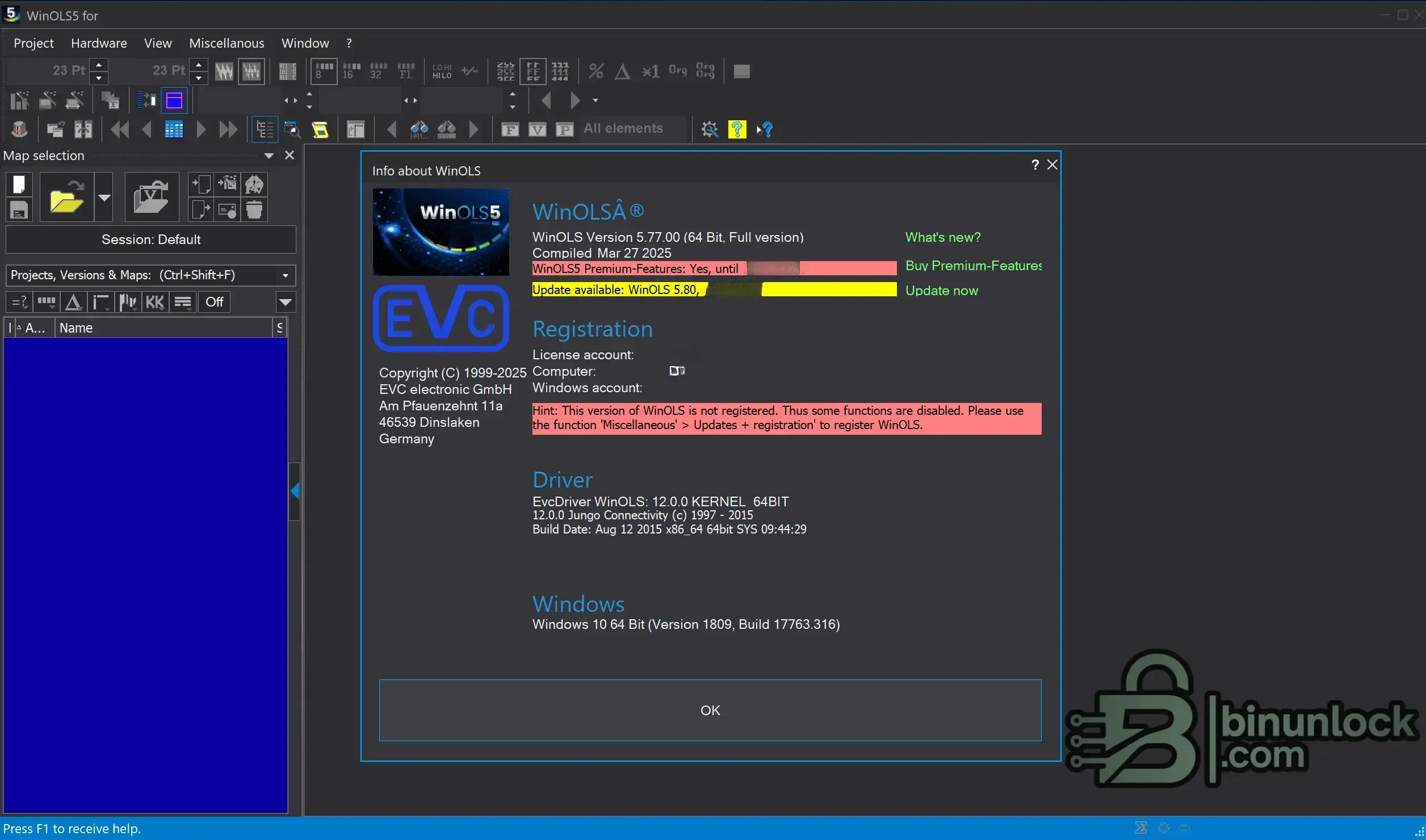Screen dimensions: 1426x840
Task: Open the Window menu
Action: coord(305,43)
